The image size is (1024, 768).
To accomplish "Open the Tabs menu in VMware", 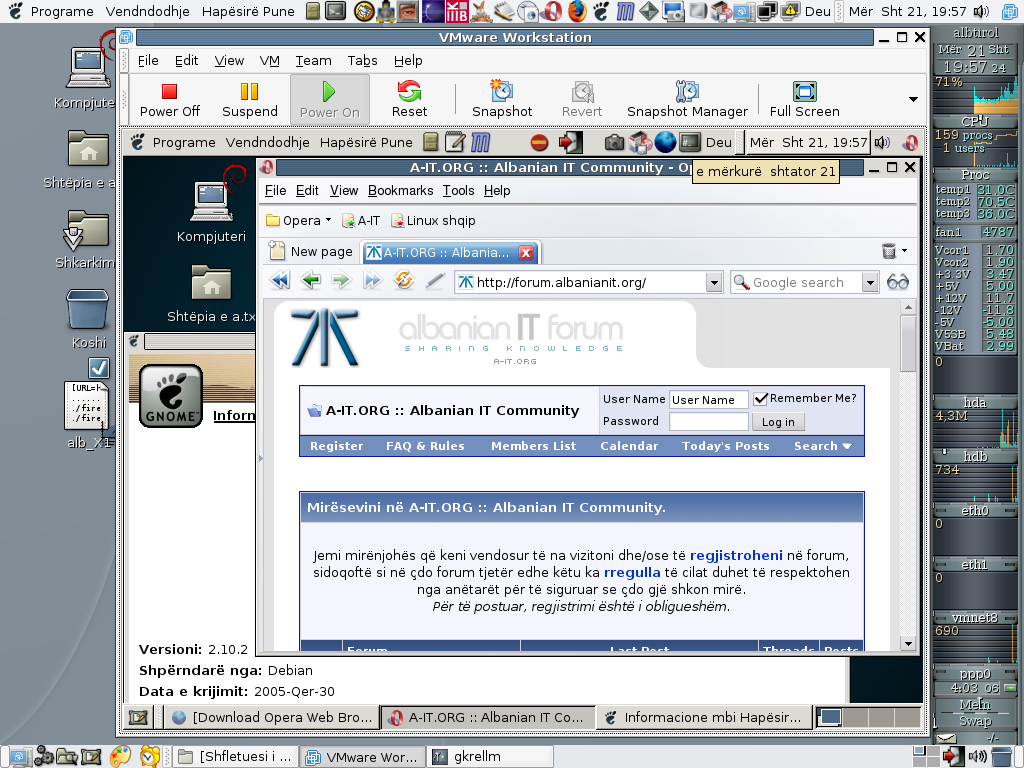I will coord(362,61).
